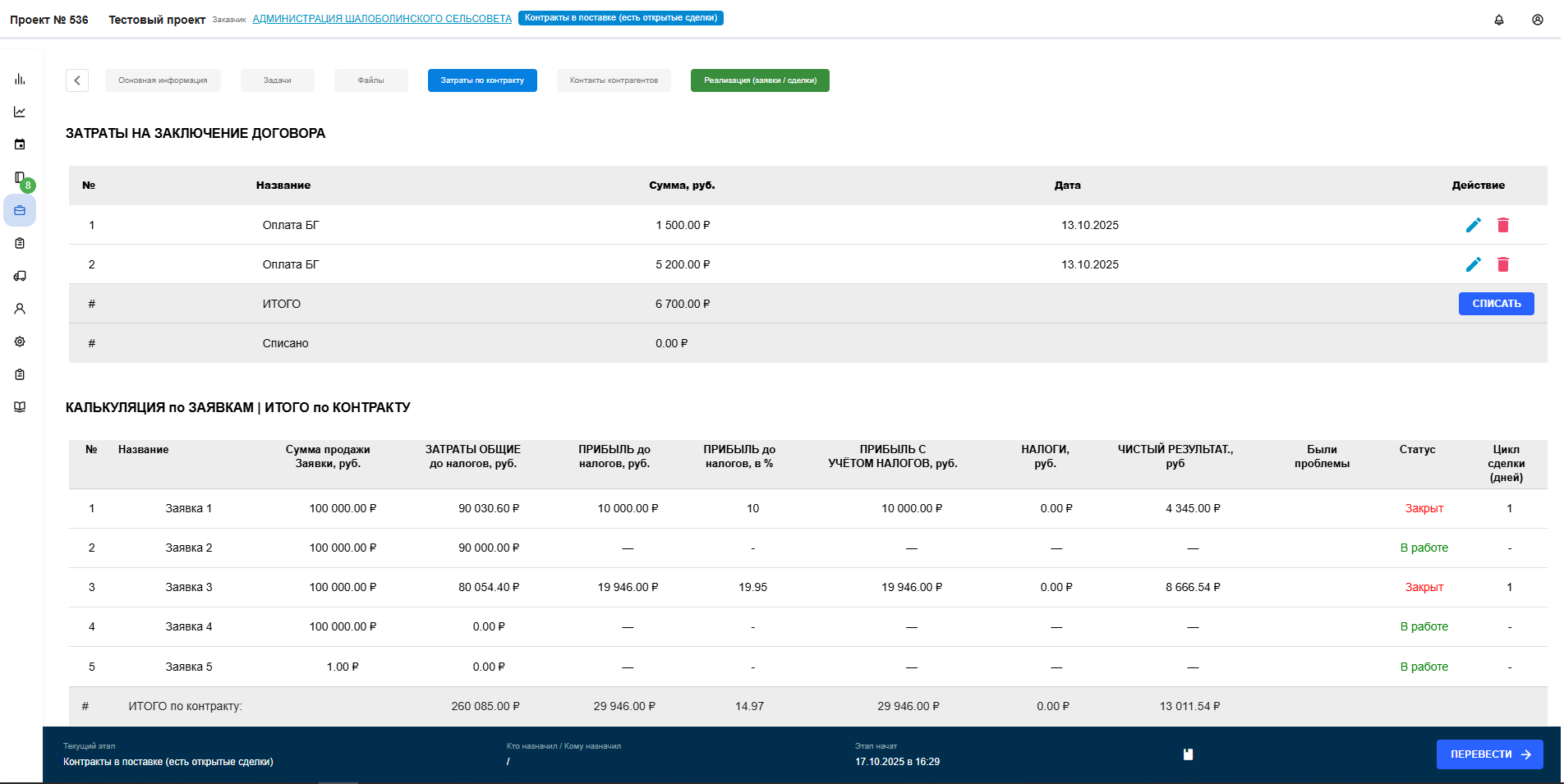
Task: Open the book reference sidebar icon
Action: click(20, 407)
